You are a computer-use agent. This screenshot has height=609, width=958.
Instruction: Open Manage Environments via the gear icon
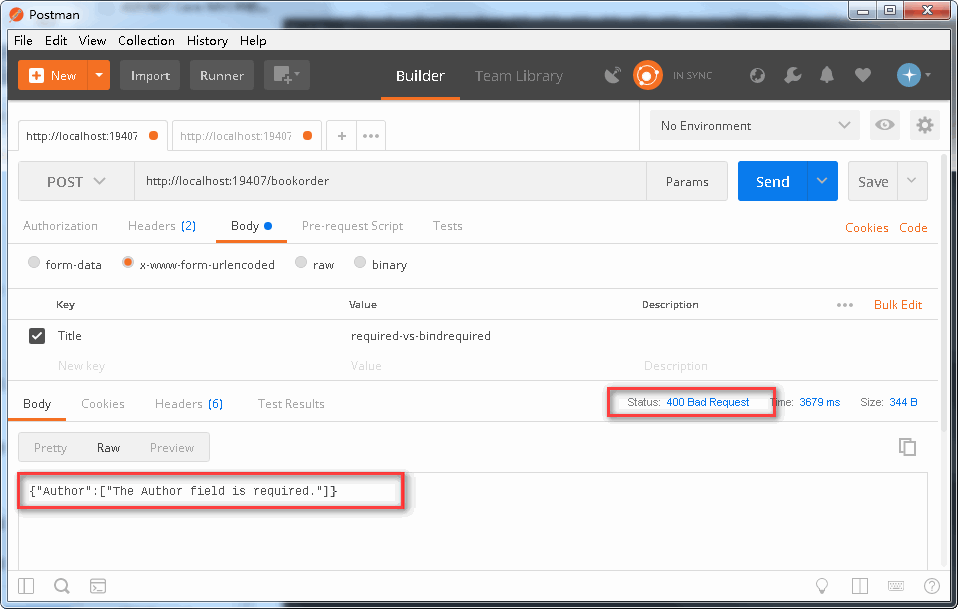pos(924,125)
